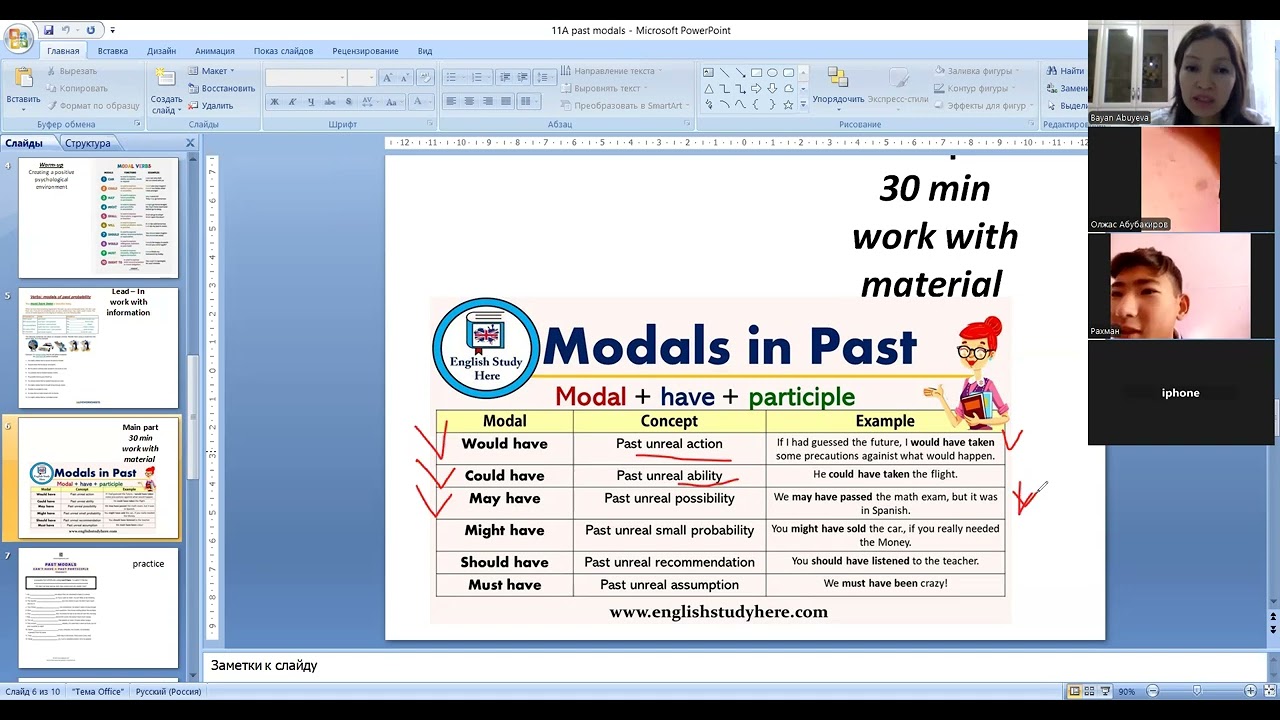Align text left
Screen dimensions: 1280x720
pyautogui.click(x=451, y=102)
